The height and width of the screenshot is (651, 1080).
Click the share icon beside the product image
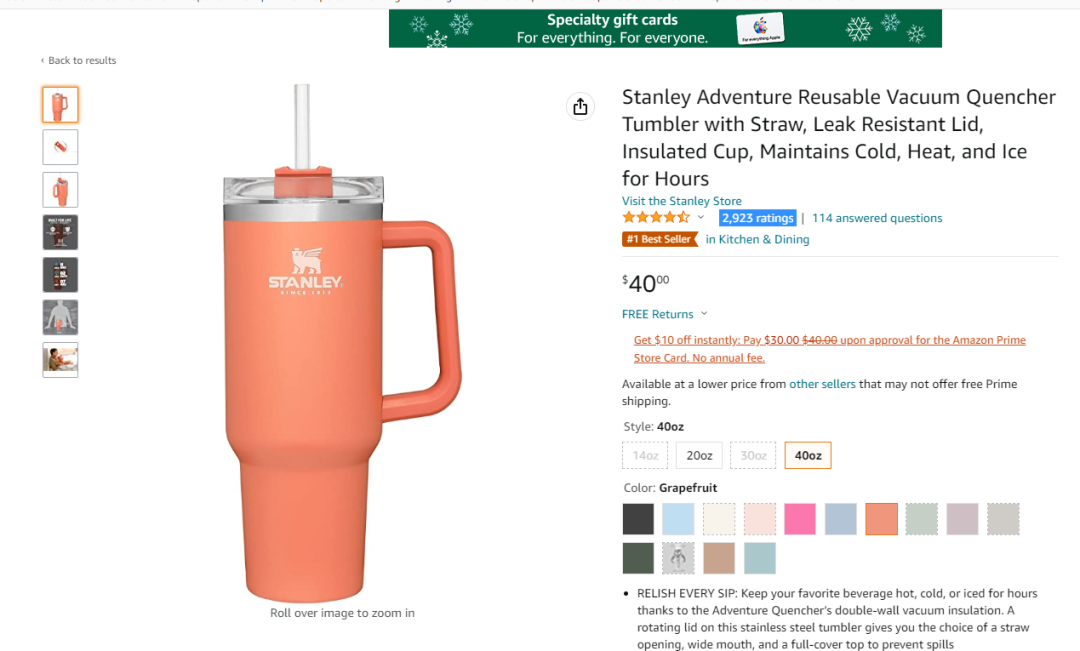pos(580,107)
